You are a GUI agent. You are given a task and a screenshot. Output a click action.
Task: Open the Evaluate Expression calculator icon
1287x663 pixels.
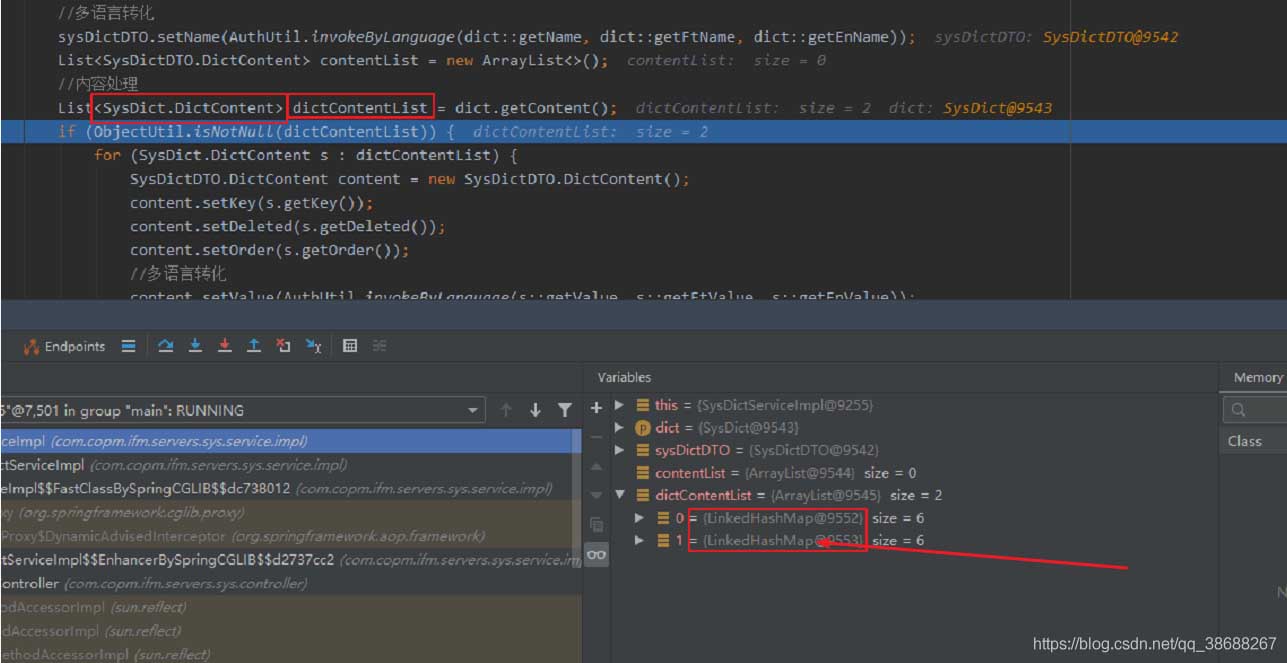[350, 346]
